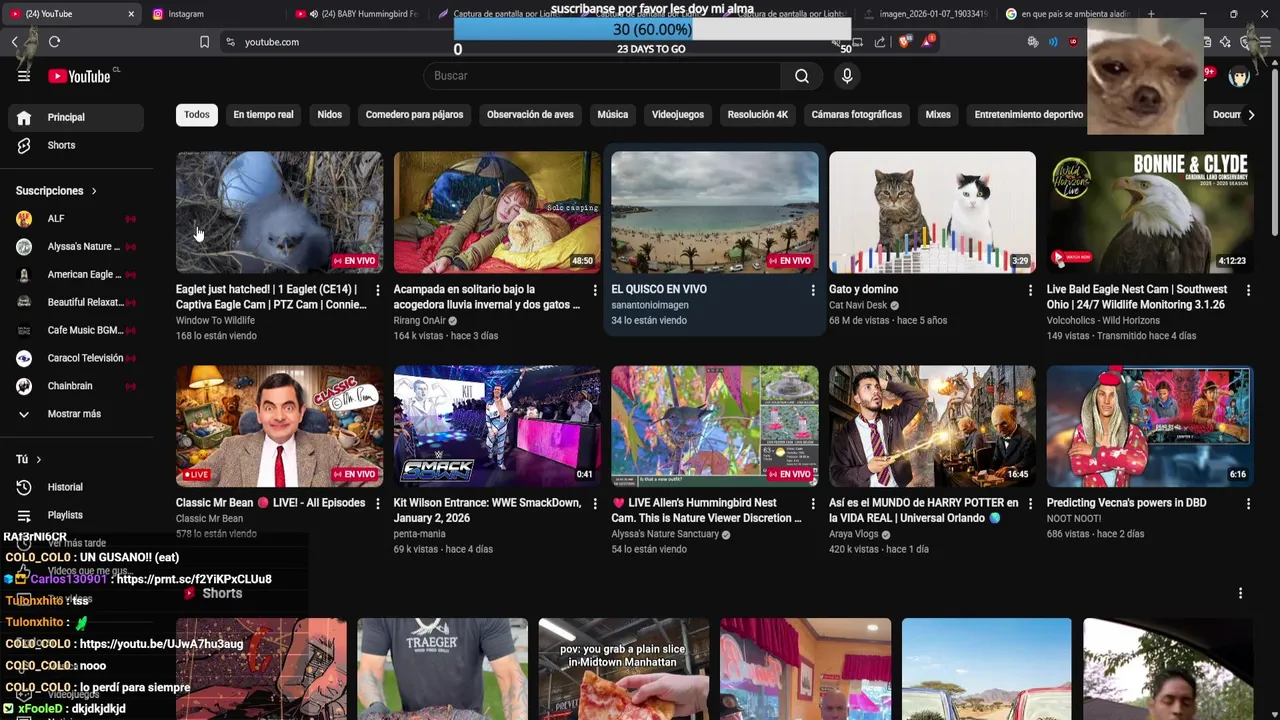
Task: Open options menu for Harry Potter Universal Orlando video
Action: tap(1030, 504)
